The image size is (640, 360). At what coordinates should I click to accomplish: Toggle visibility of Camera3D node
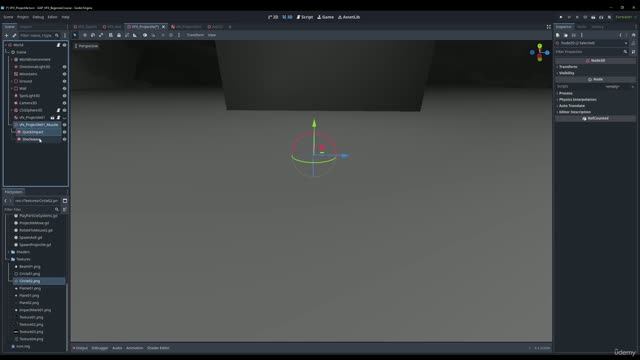click(64, 103)
